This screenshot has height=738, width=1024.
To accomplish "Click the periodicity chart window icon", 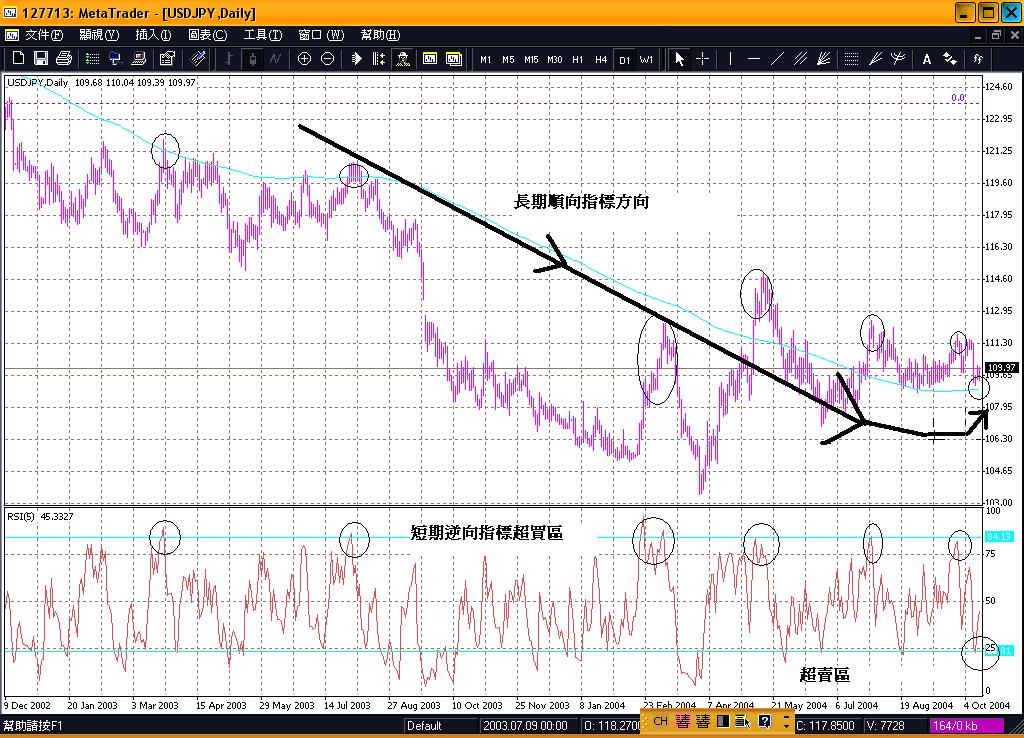I will coord(430,59).
